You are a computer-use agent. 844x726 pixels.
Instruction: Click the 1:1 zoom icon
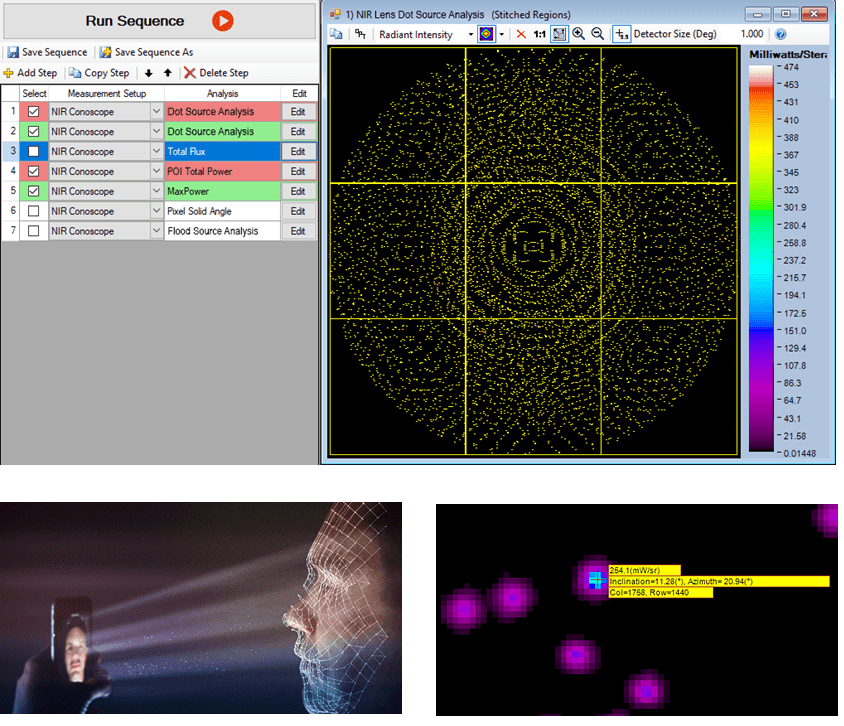539,34
